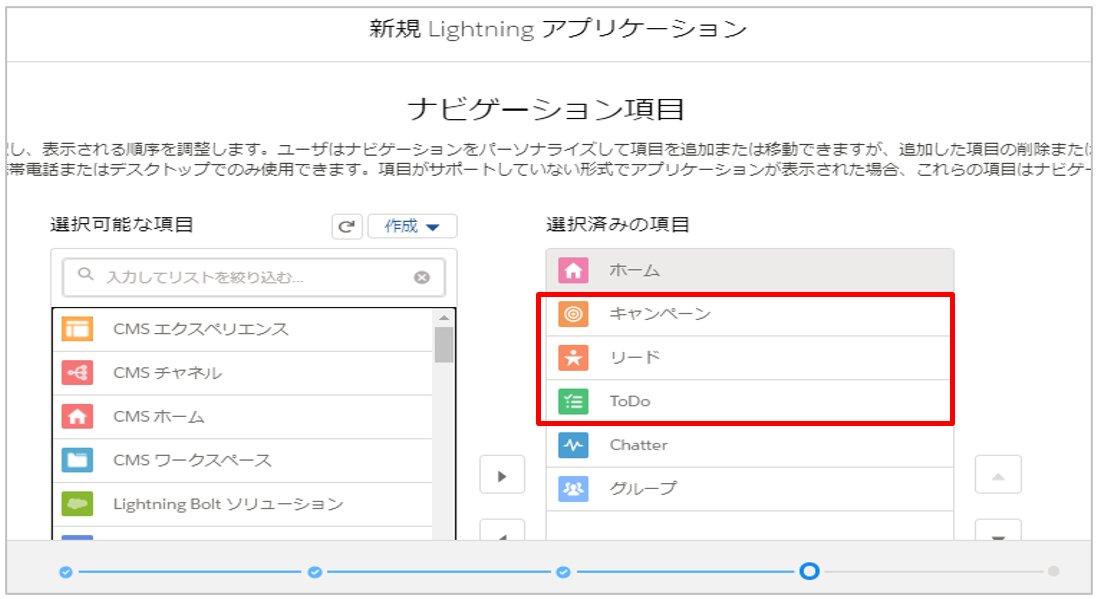1099x599 pixels.
Task: Select Lightning Bolt ソリューション row text
Action: (x=228, y=504)
